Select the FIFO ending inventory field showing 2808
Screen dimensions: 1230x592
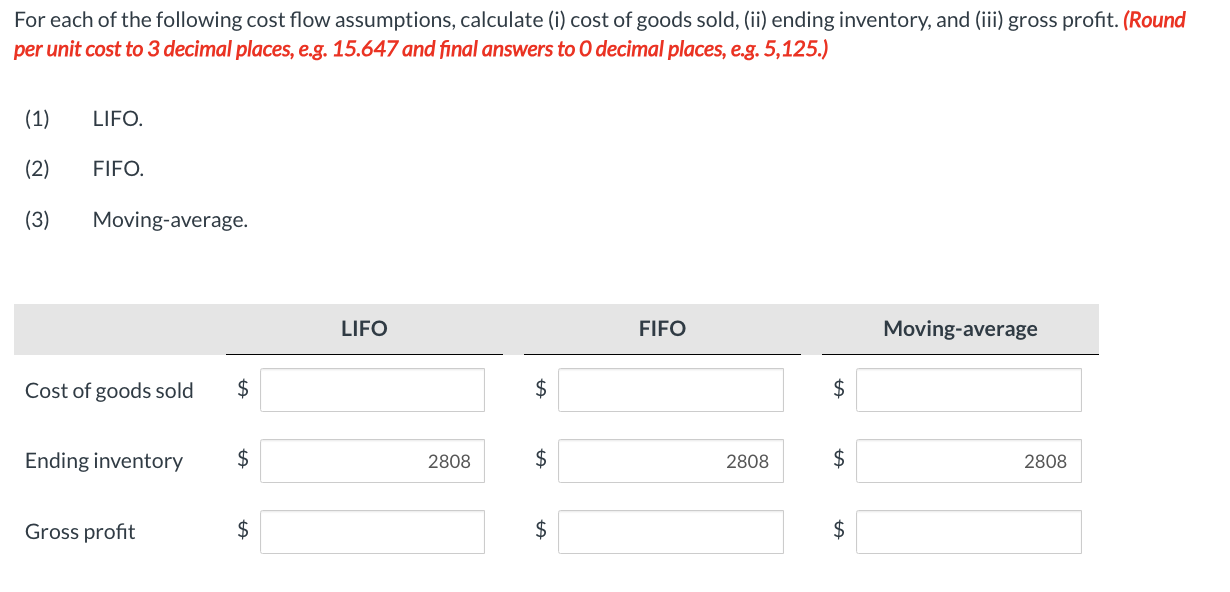670,460
